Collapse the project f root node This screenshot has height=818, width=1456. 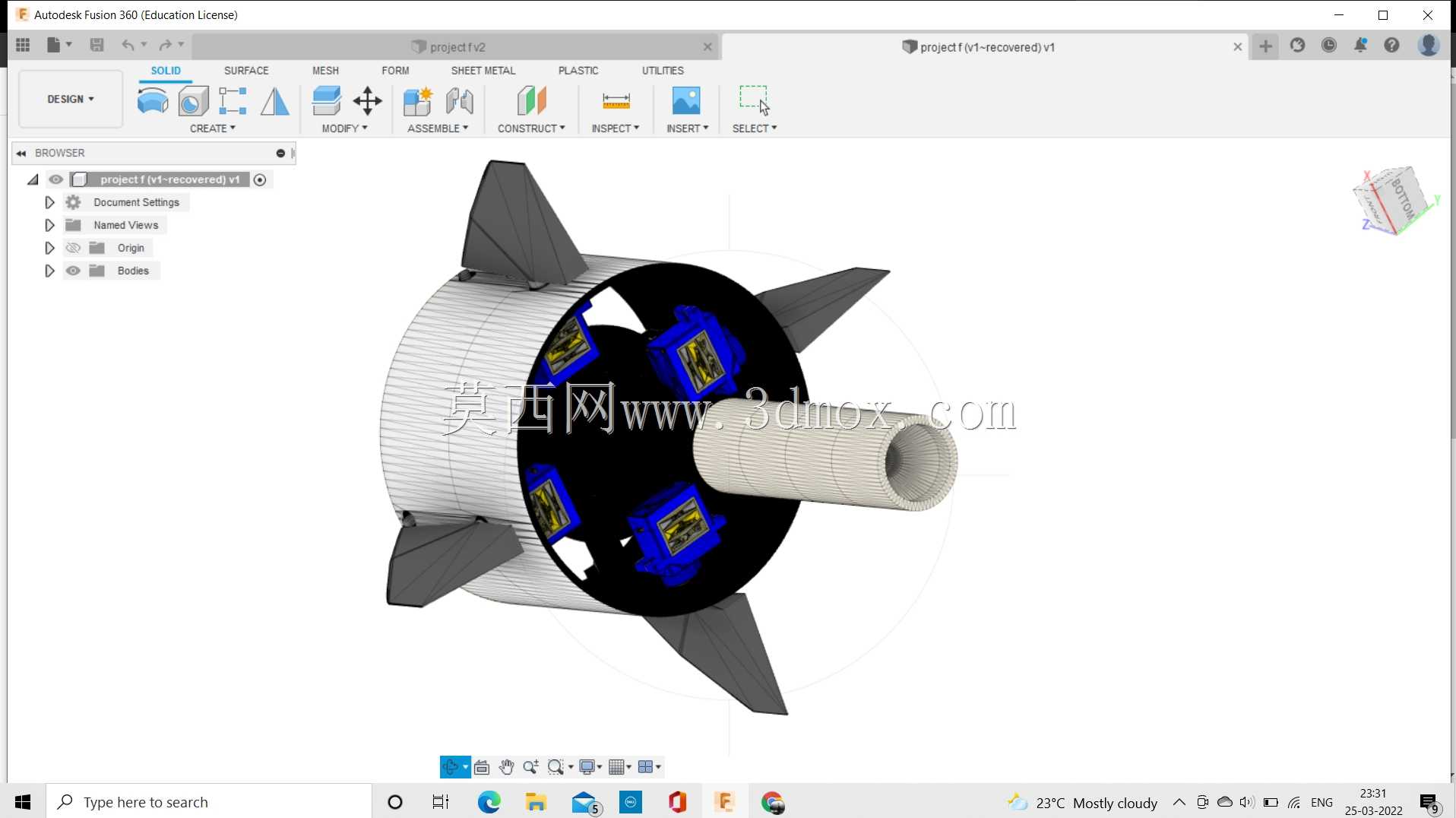33,179
